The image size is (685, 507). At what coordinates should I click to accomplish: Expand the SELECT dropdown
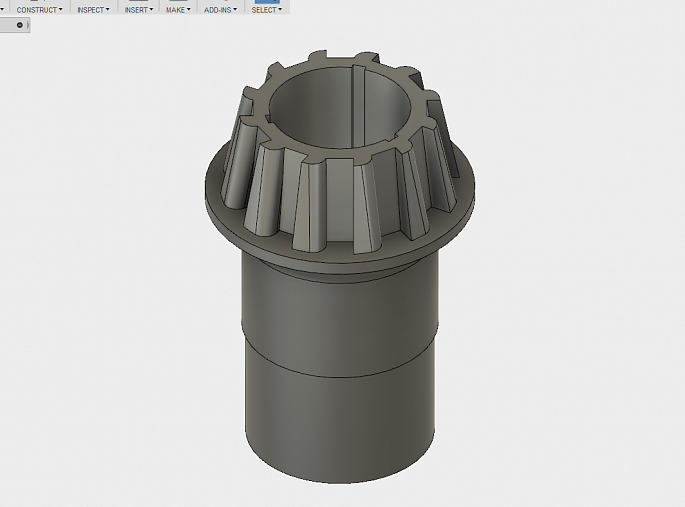[x=266, y=9]
